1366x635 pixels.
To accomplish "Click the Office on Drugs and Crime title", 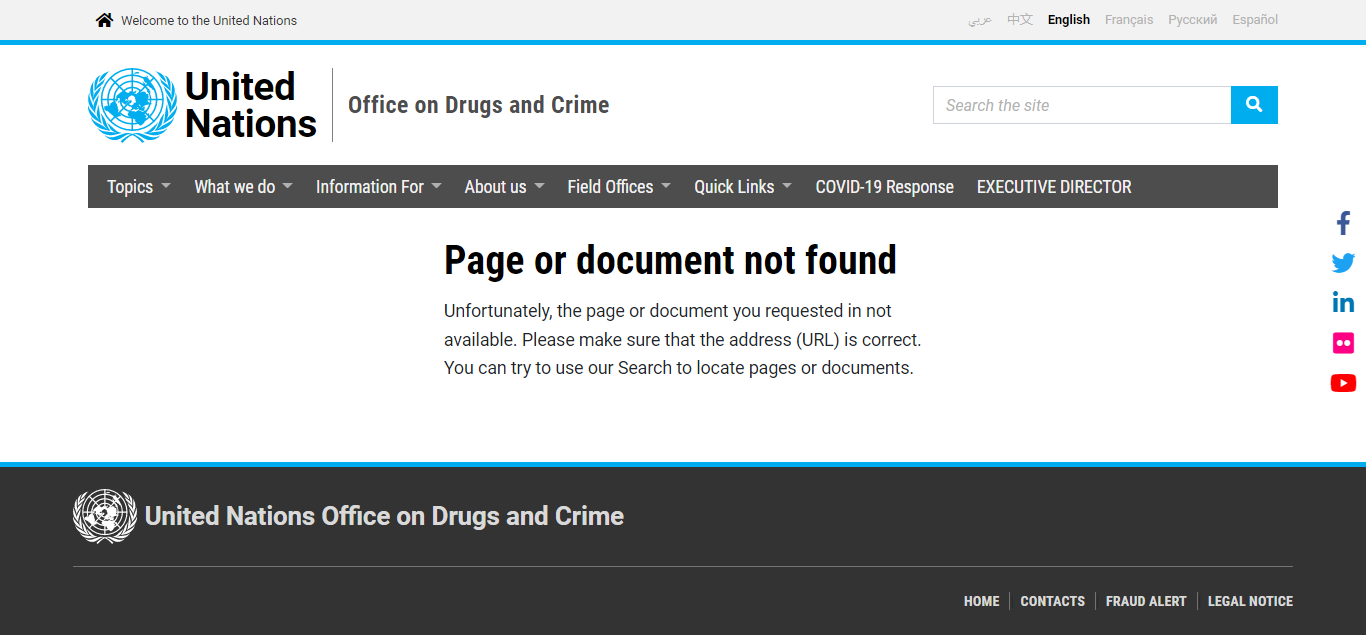I will 479,105.
